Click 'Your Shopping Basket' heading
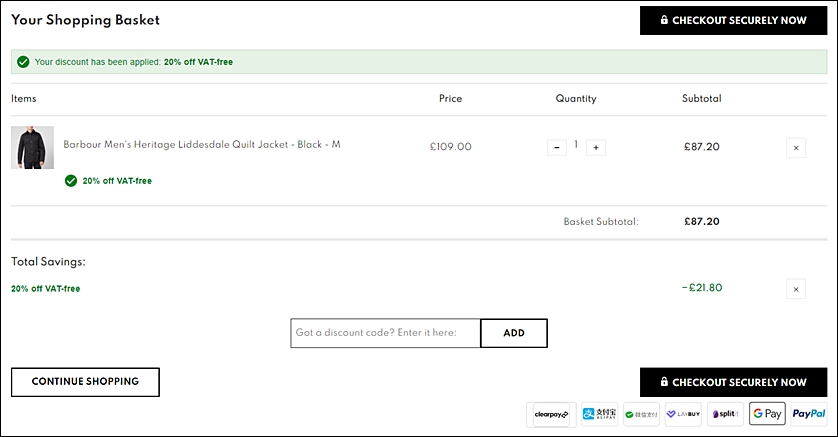The width and height of the screenshot is (838, 437). [x=86, y=20]
